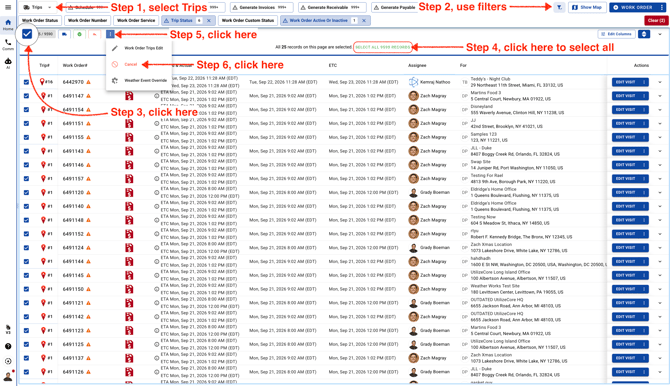Open the blue bulk actions kebab menu
Screen dimensions: 670x386
[110, 34]
